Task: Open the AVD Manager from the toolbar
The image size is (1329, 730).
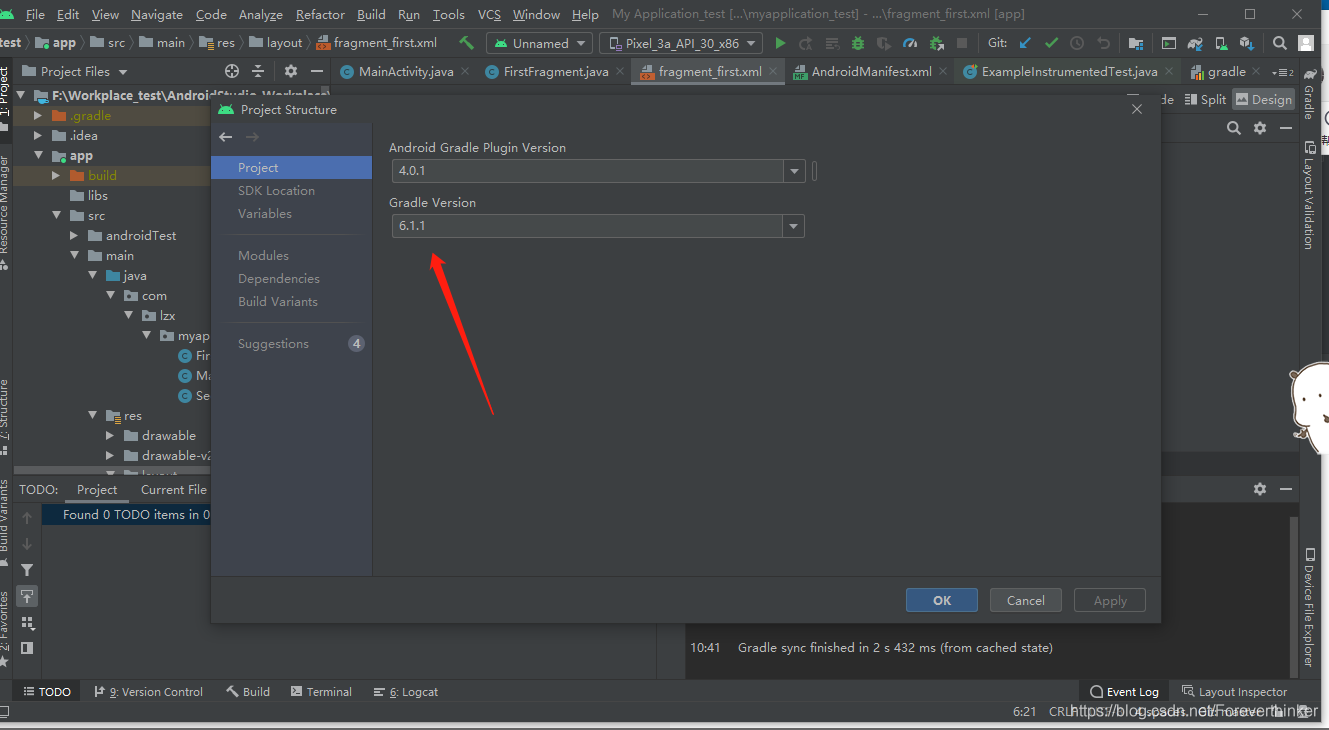Action: pyautogui.click(x=1221, y=43)
